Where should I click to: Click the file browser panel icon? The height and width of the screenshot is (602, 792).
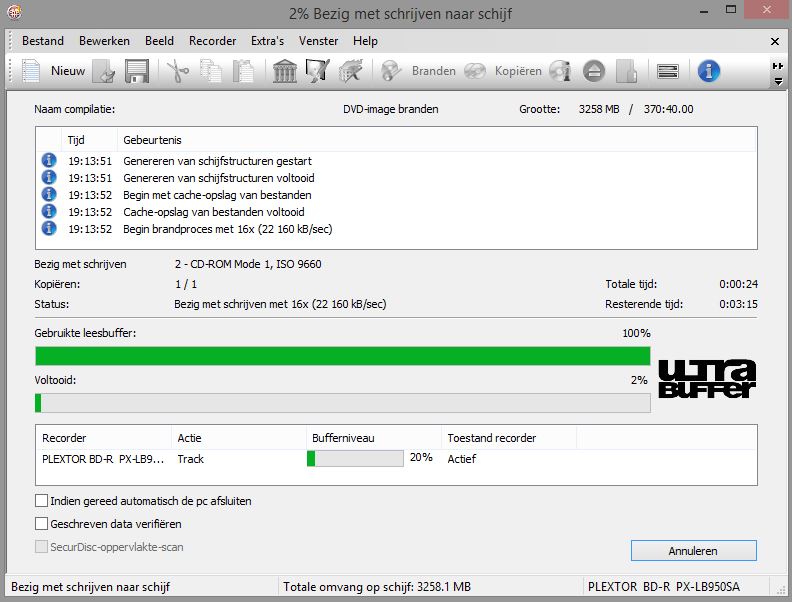tap(627, 71)
